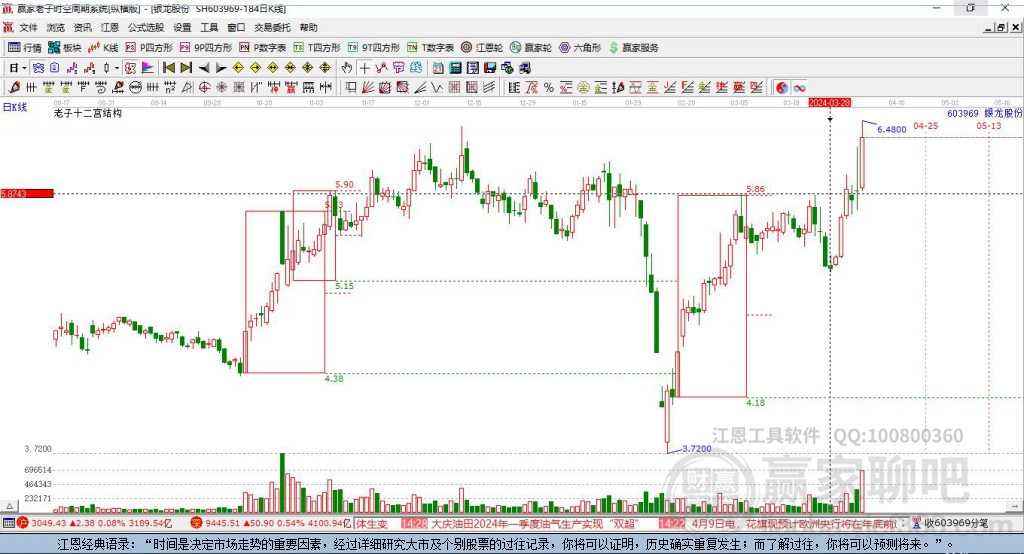Click the volume pane up-arrow button
The width and height of the screenshot is (1024, 554).
pos(9,506)
